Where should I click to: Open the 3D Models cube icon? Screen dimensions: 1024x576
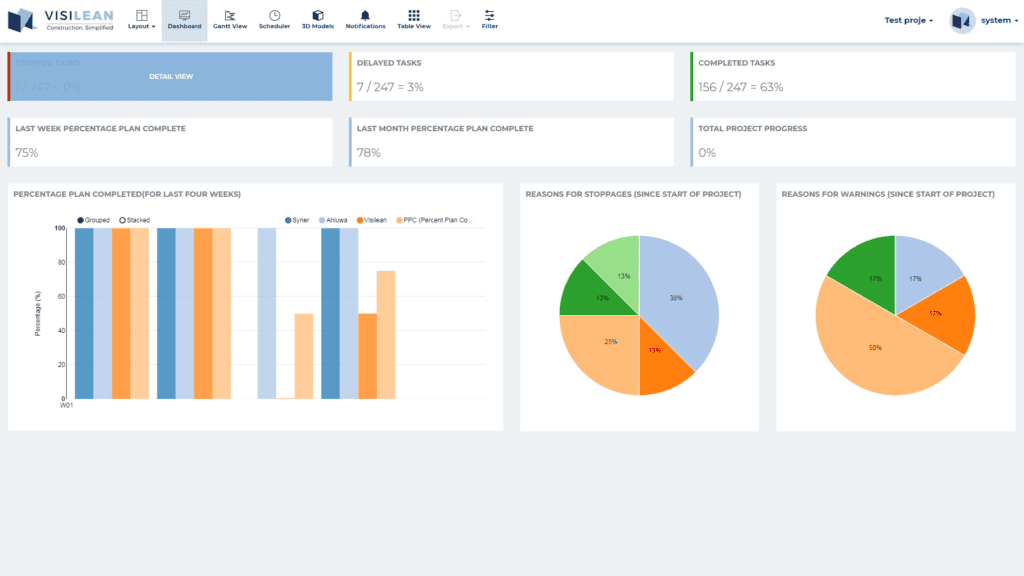pos(318,16)
